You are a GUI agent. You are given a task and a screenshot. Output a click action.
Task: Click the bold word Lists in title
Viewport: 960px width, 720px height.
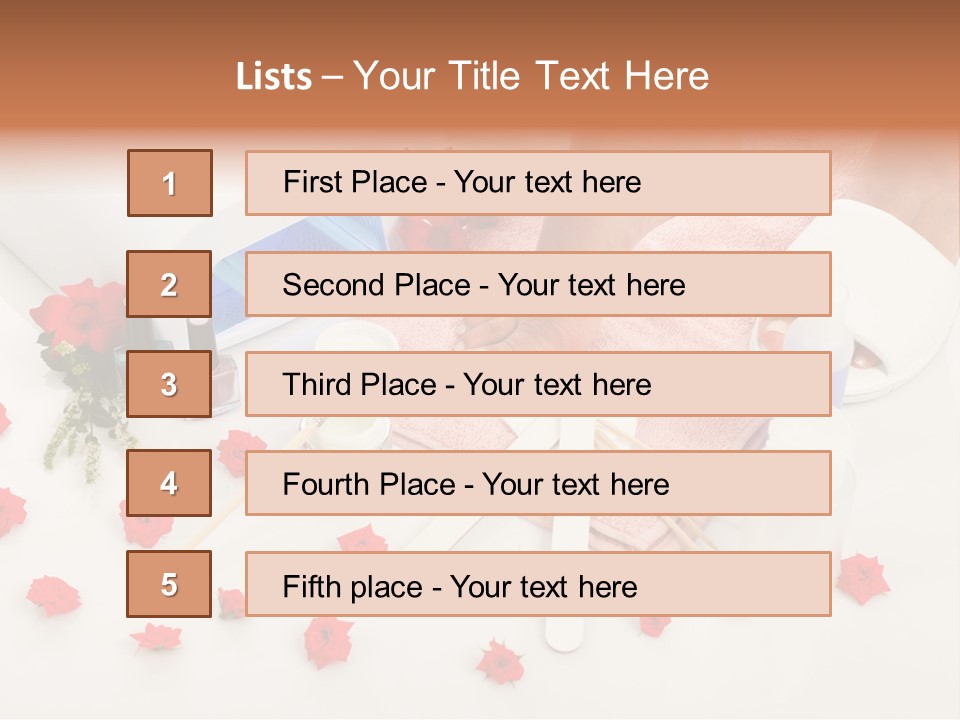[274, 77]
